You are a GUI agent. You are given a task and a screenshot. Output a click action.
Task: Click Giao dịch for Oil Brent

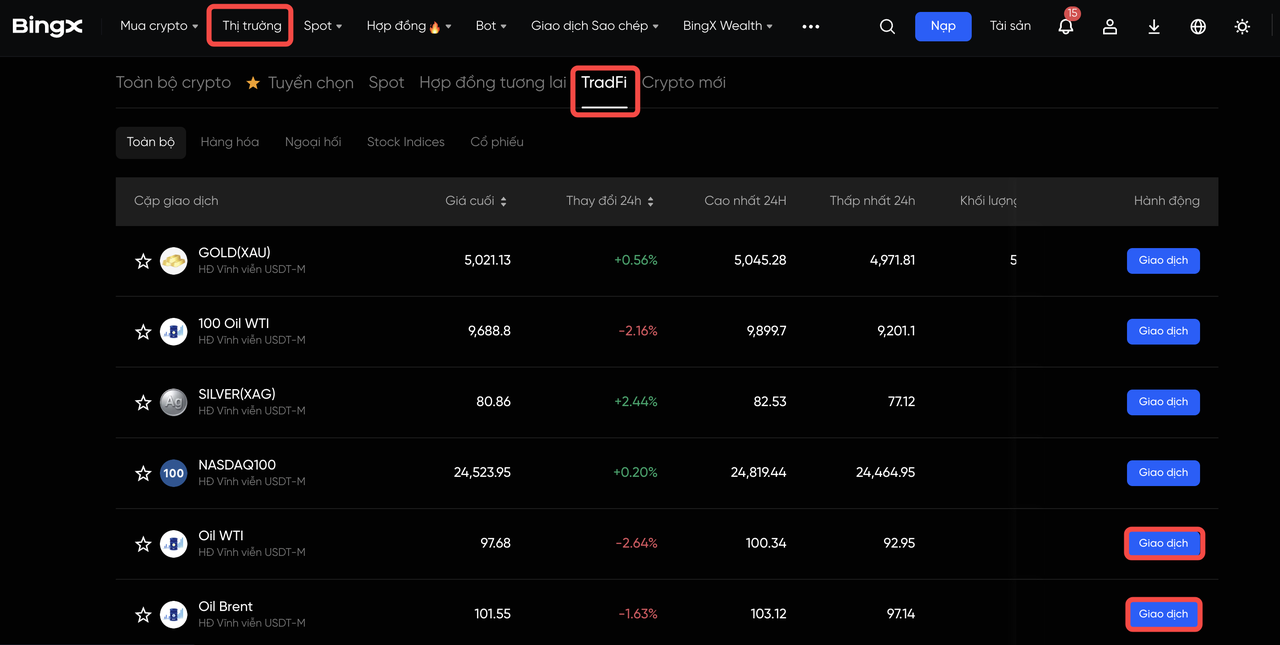click(1163, 614)
